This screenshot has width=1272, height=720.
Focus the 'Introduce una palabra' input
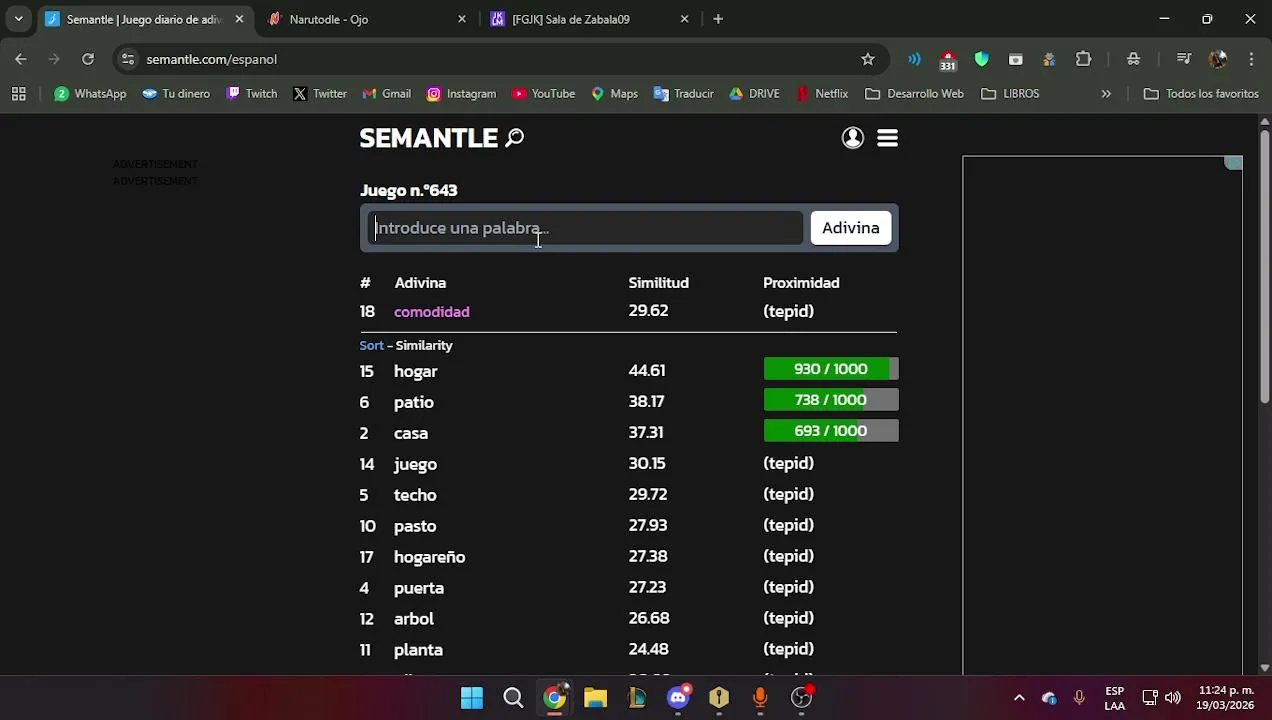click(585, 228)
